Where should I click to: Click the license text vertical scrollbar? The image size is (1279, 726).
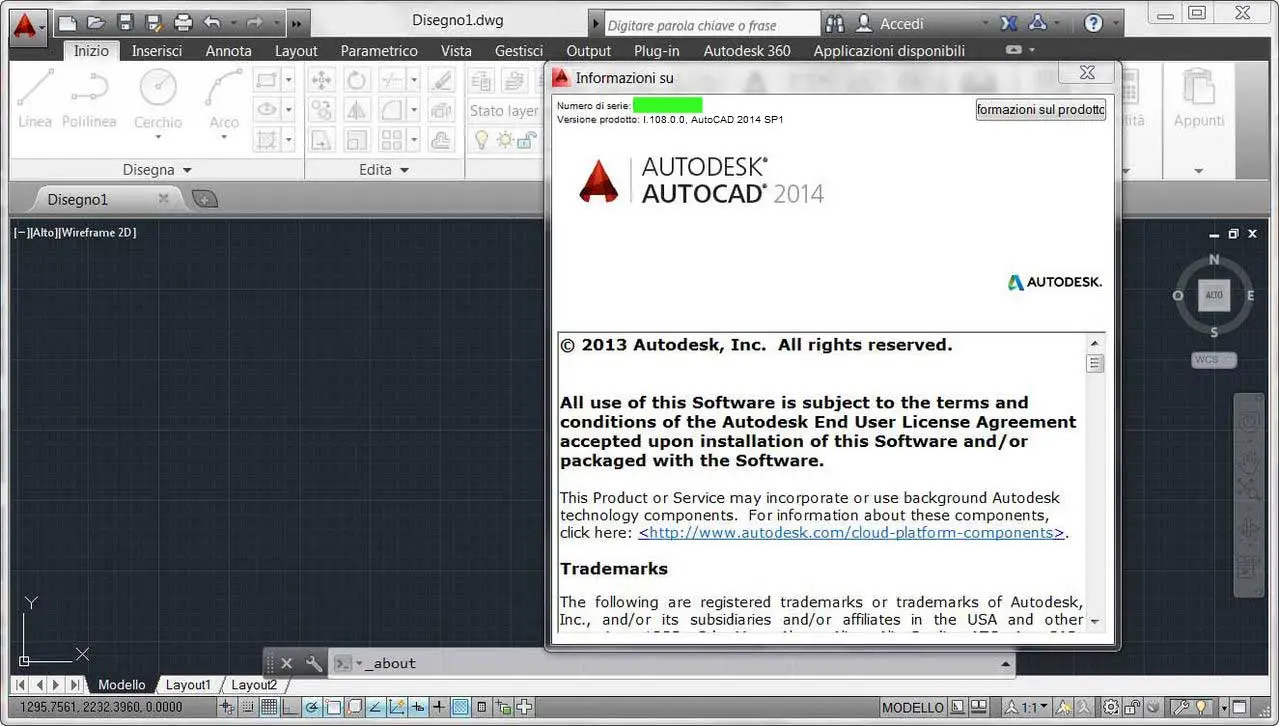click(1095, 481)
